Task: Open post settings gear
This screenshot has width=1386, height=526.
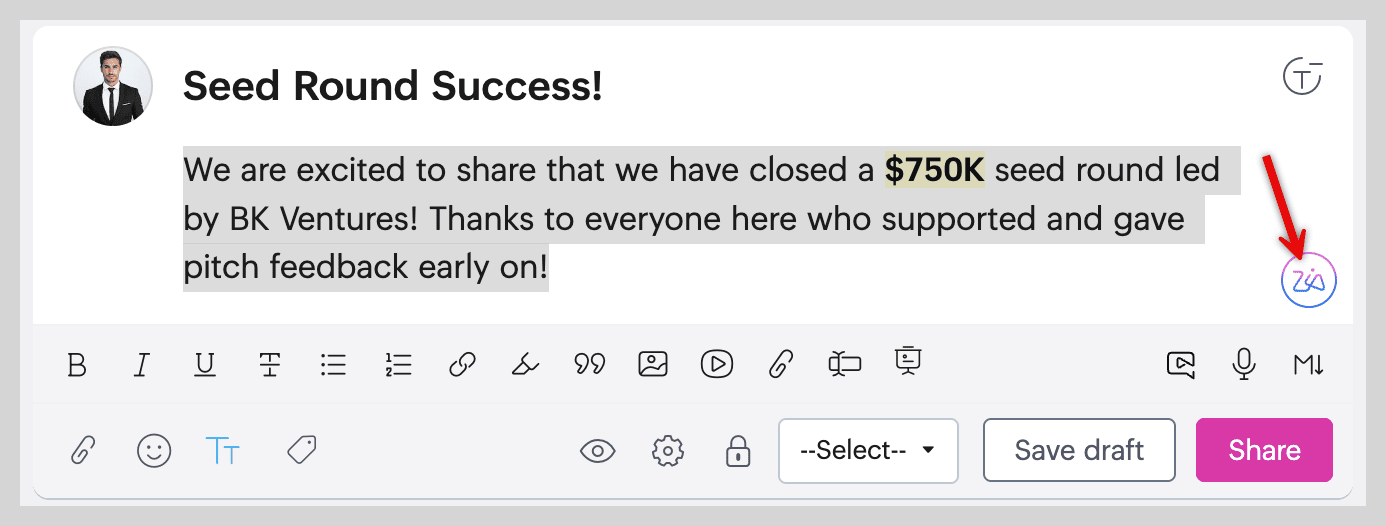Action: click(x=667, y=451)
